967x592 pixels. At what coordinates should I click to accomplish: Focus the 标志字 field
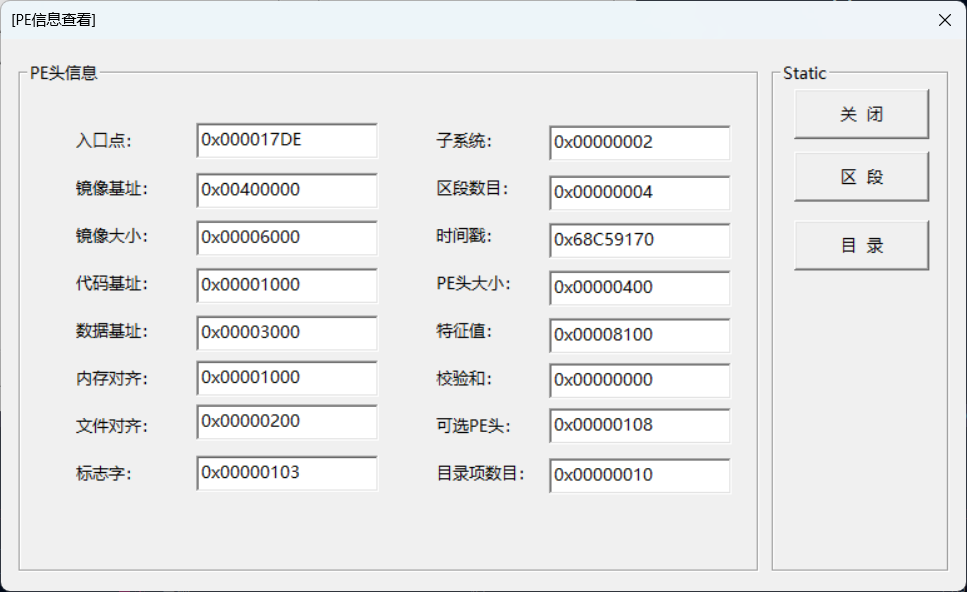coord(287,473)
